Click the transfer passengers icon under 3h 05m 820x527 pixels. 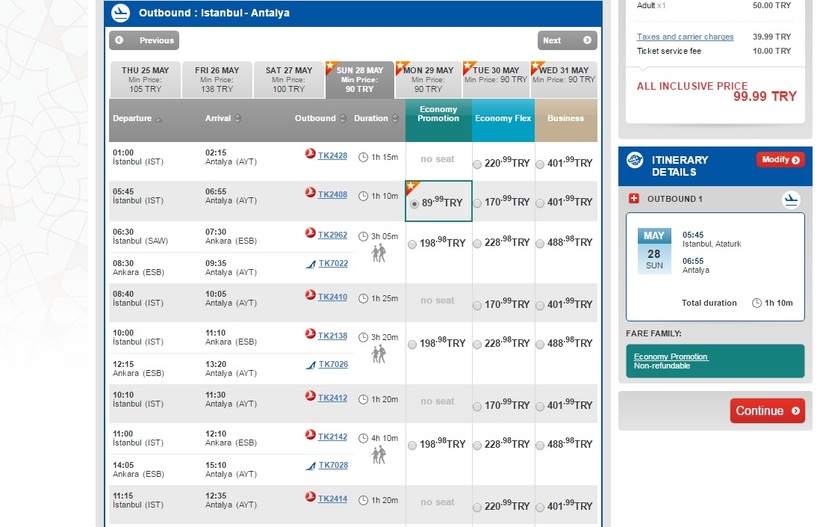click(379, 253)
